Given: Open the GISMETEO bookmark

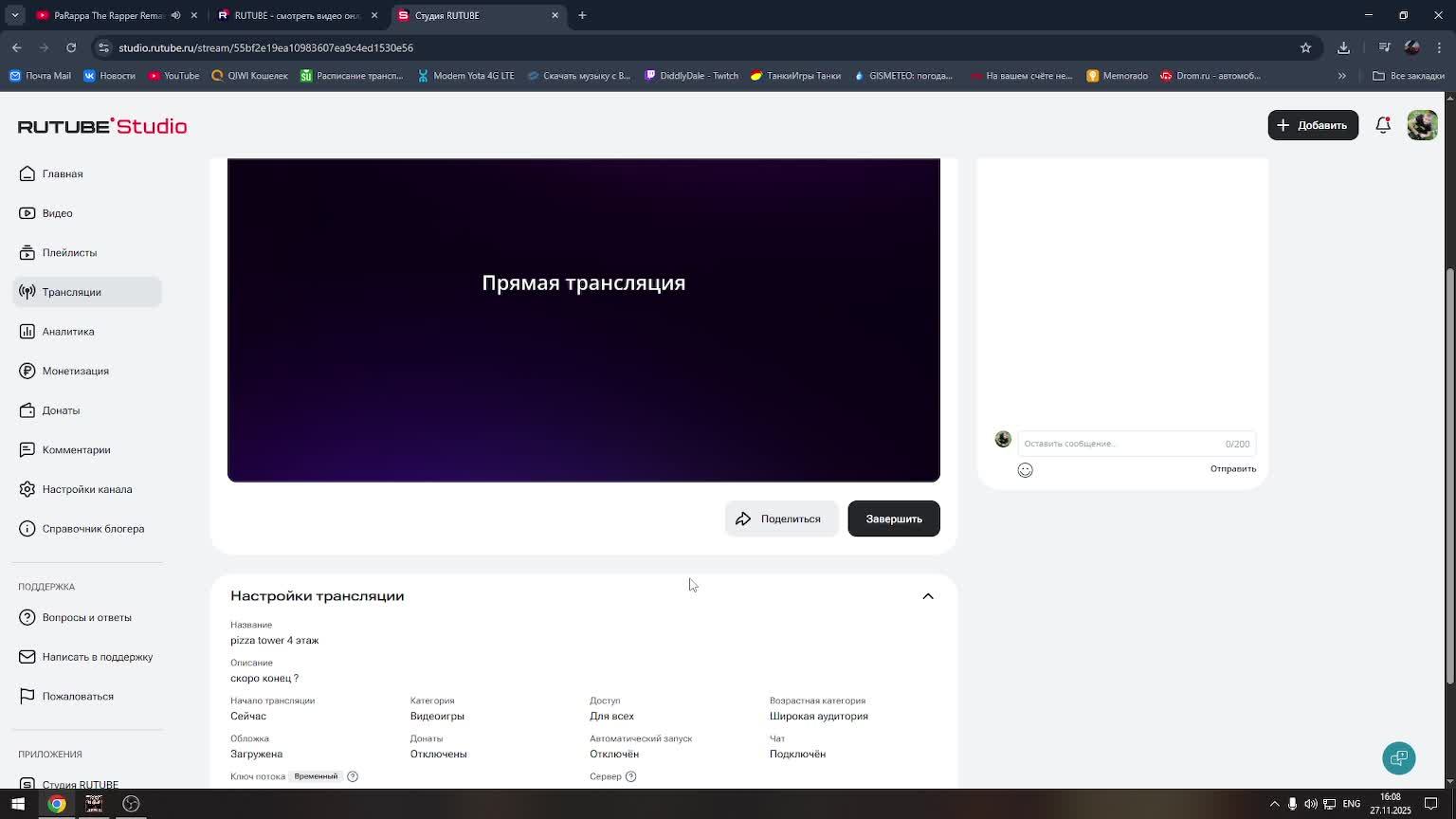Looking at the screenshot, I should 903,76.
